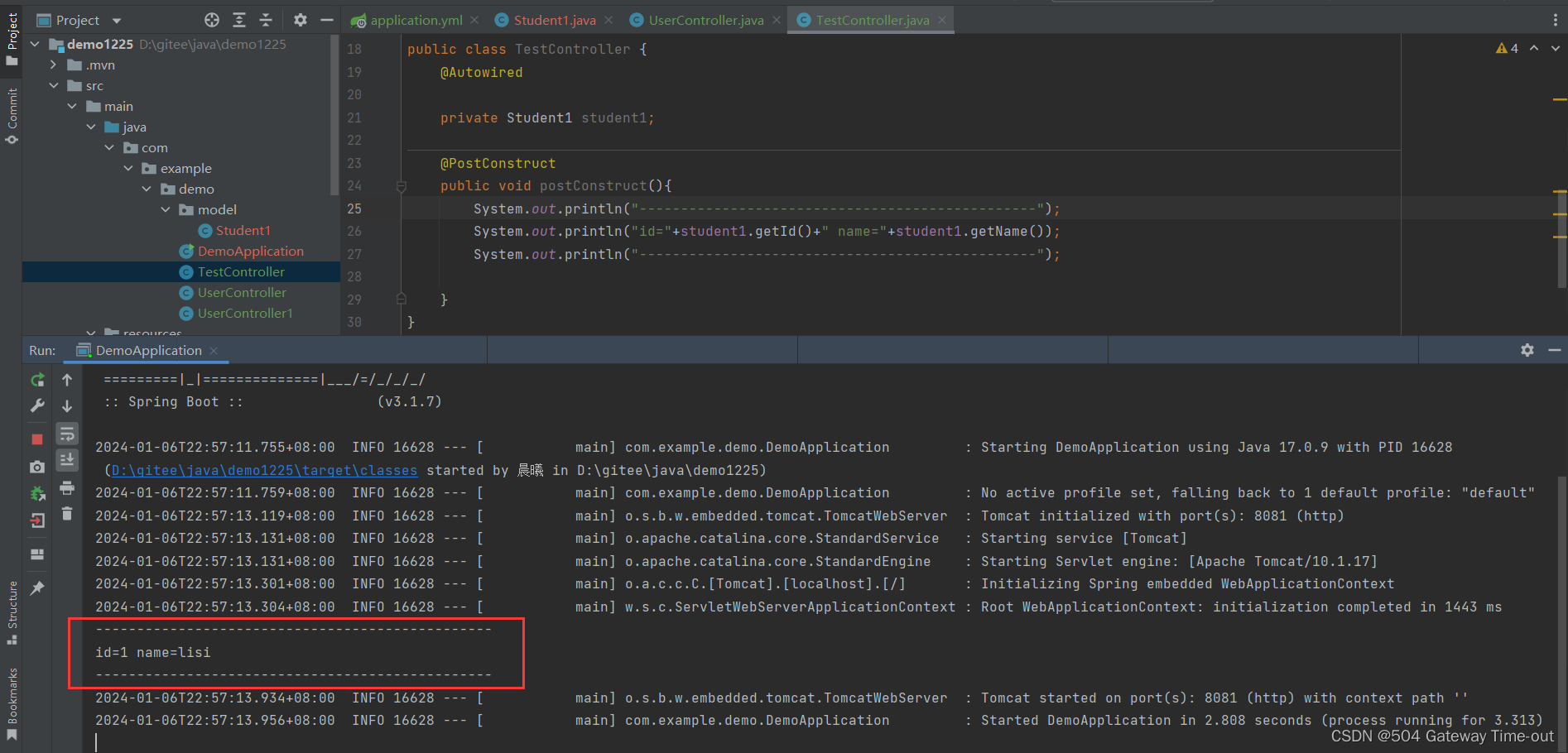
Task: Click the "id=1 name=lisi" console line
Action: pos(153,652)
